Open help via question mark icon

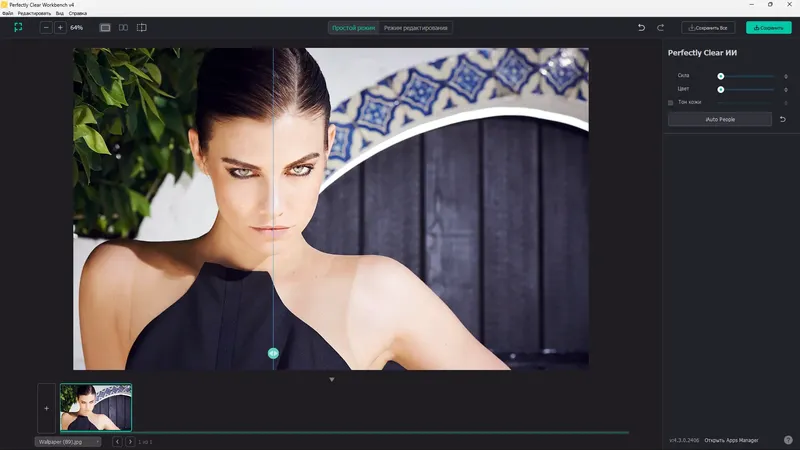(788, 440)
